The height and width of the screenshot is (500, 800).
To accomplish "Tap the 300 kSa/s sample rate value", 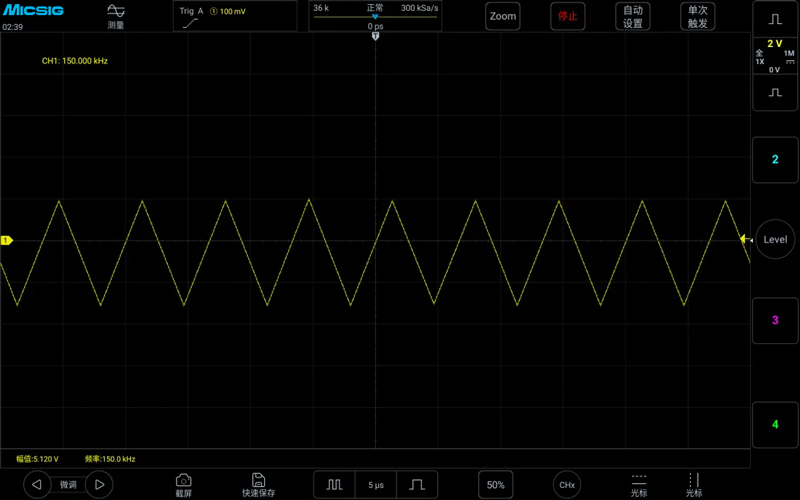I will pos(419,8).
